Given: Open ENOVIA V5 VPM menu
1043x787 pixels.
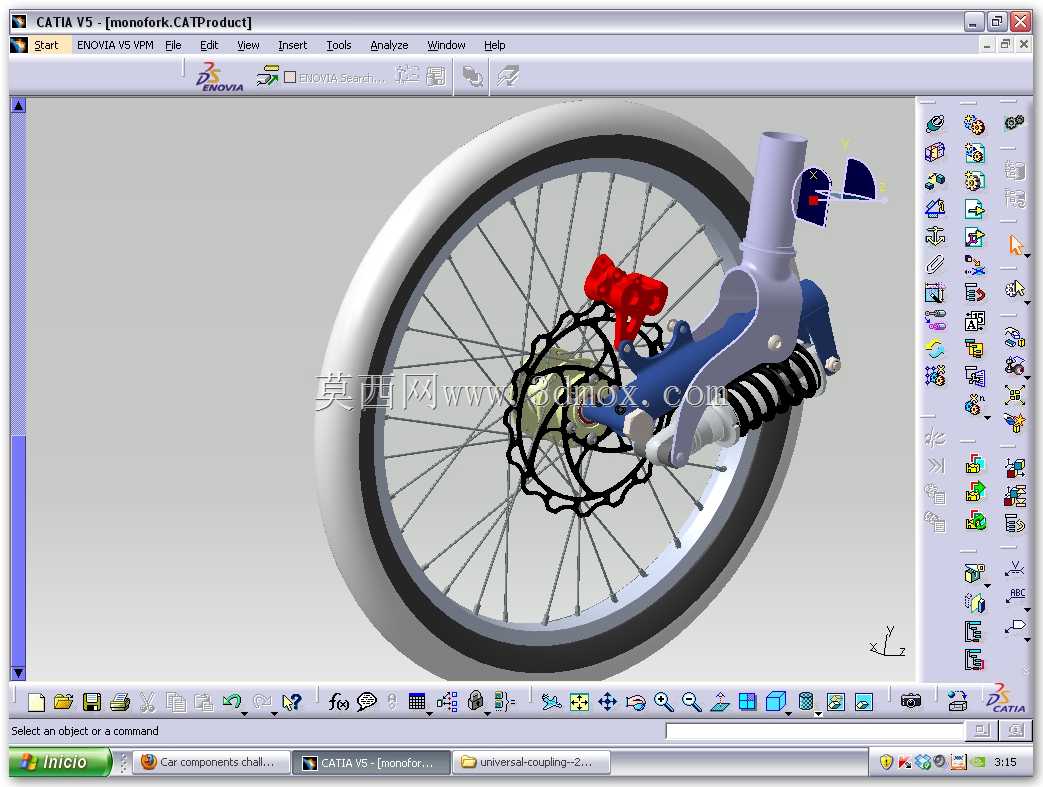Looking at the screenshot, I should point(115,45).
